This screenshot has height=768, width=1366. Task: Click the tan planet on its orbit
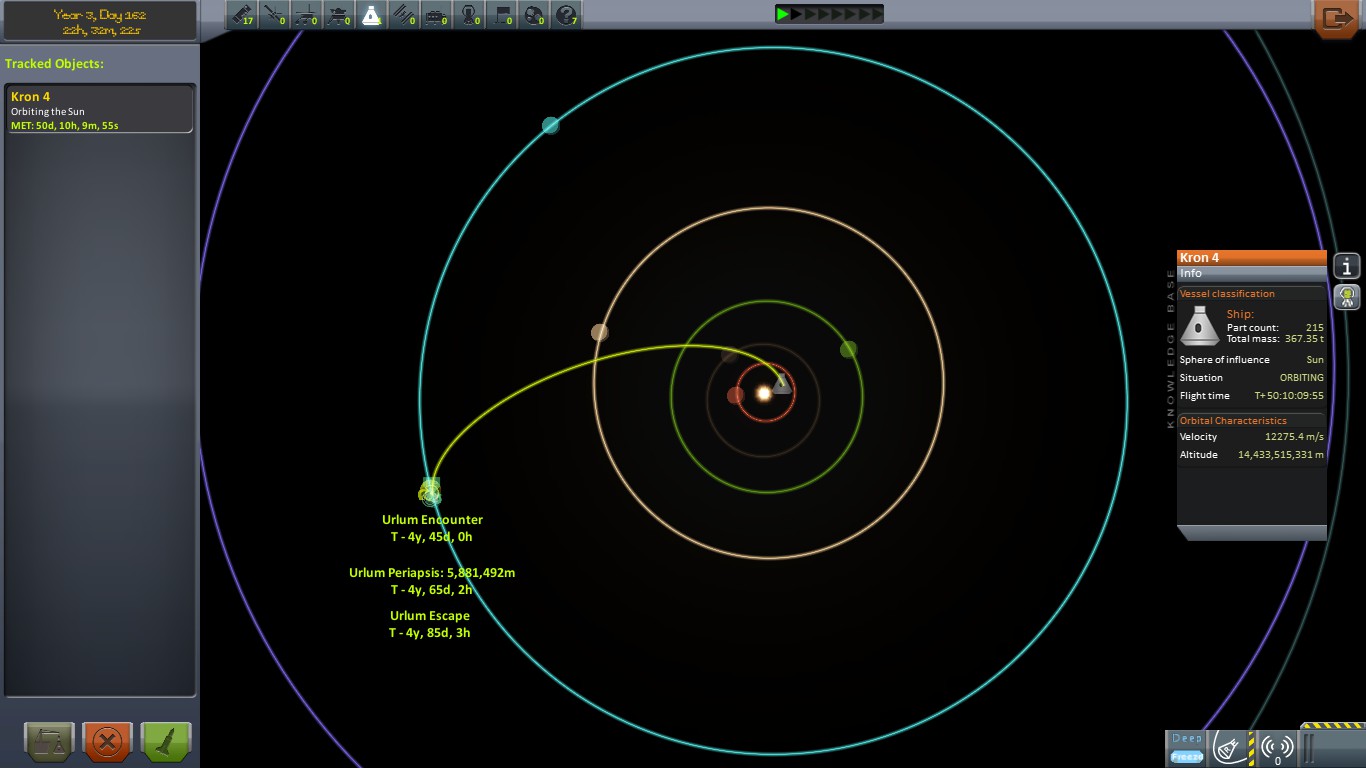pos(599,332)
